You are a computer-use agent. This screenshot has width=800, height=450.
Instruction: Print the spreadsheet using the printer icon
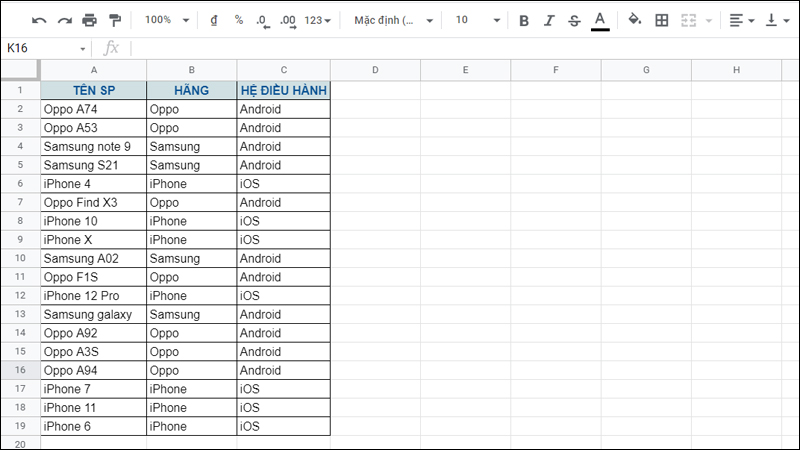tap(90, 20)
